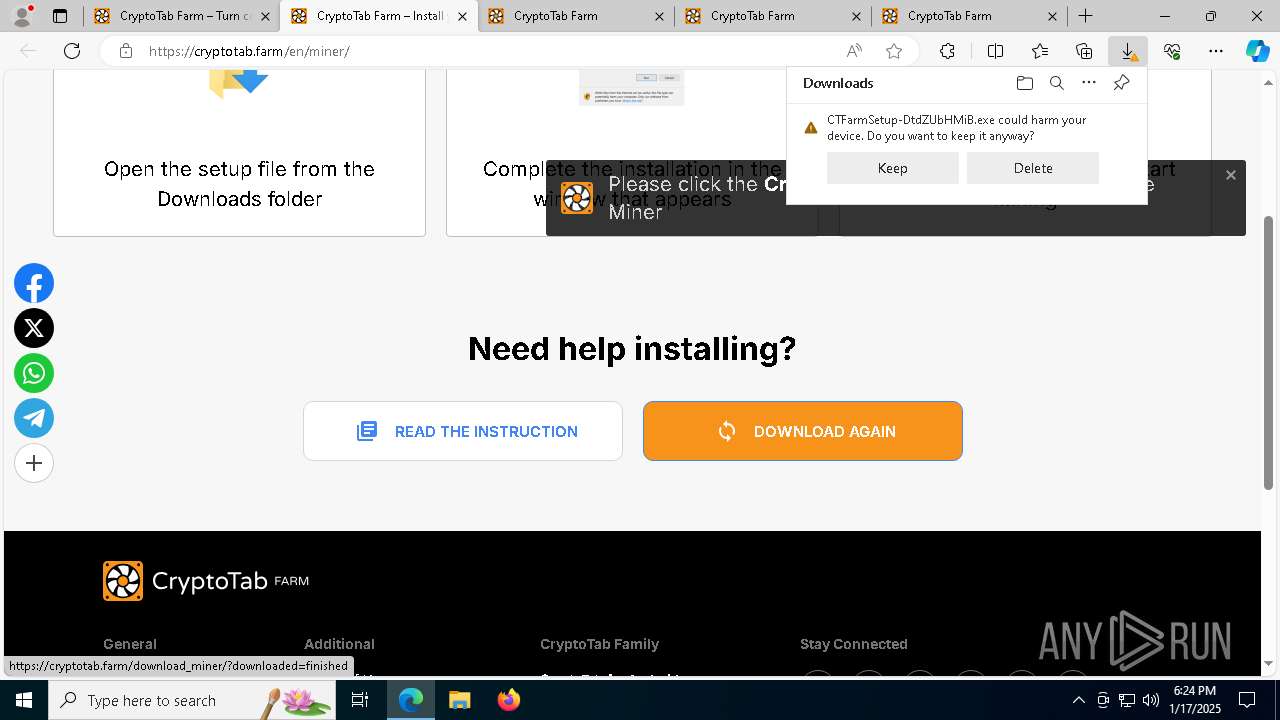The image size is (1280, 720).
Task: Click the Windows taskbar search box
Action: (193, 700)
